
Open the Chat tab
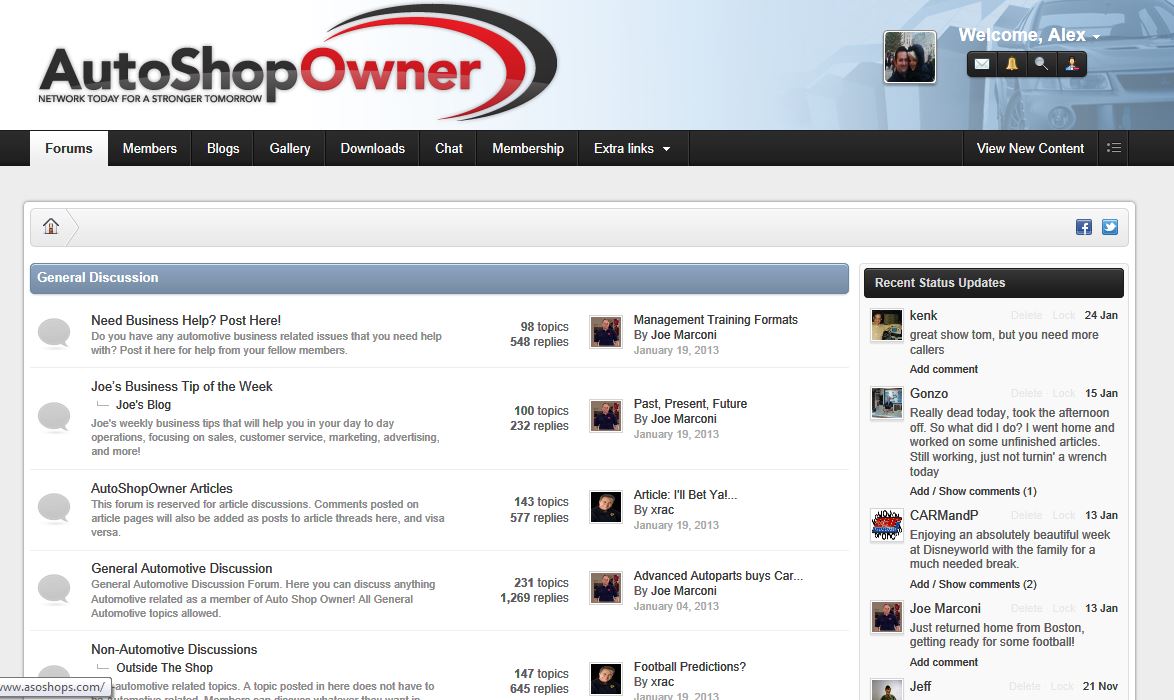[x=448, y=148]
